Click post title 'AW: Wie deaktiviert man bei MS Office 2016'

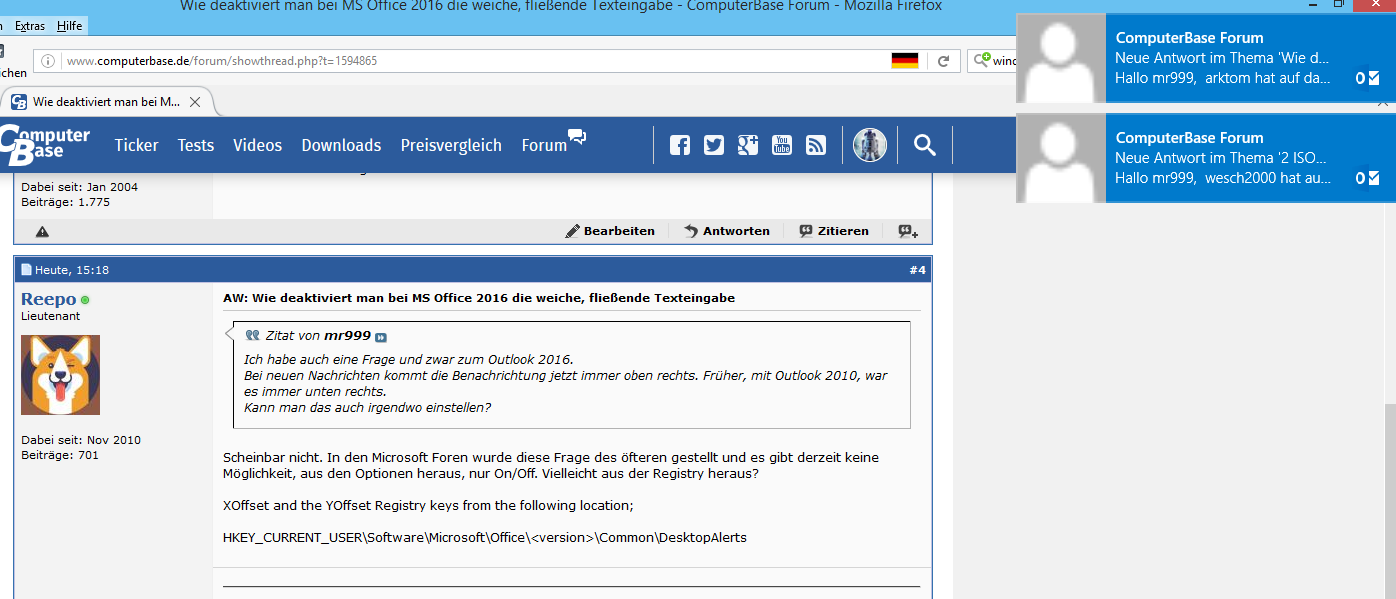(x=479, y=298)
